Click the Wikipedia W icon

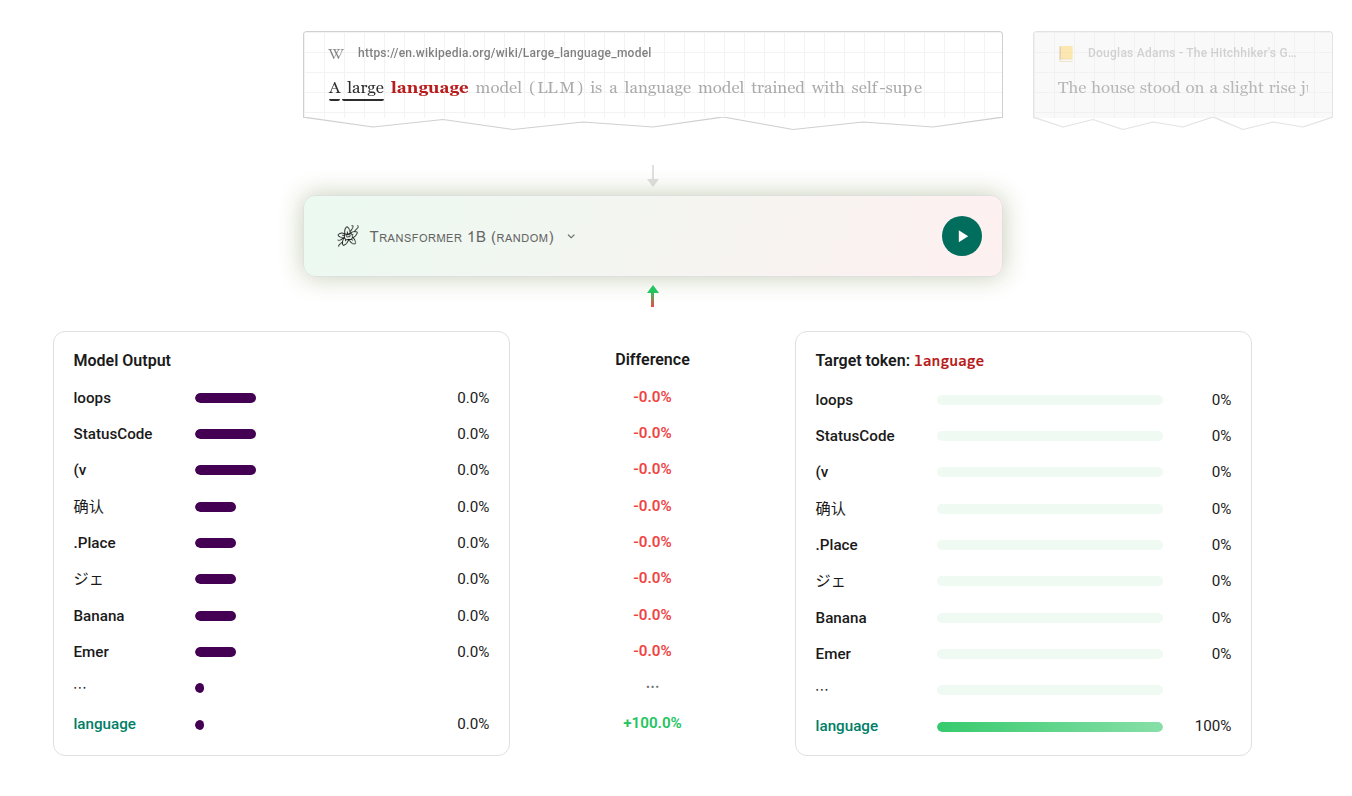(x=336, y=53)
